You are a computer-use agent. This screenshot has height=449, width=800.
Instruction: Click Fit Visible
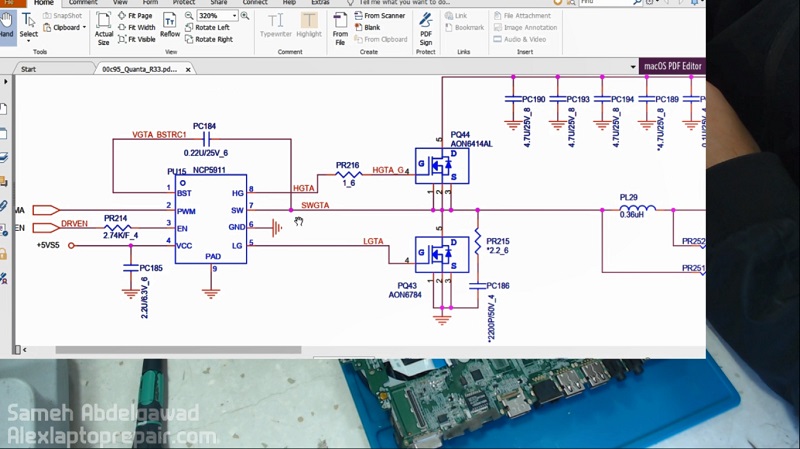(x=137, y=39)
